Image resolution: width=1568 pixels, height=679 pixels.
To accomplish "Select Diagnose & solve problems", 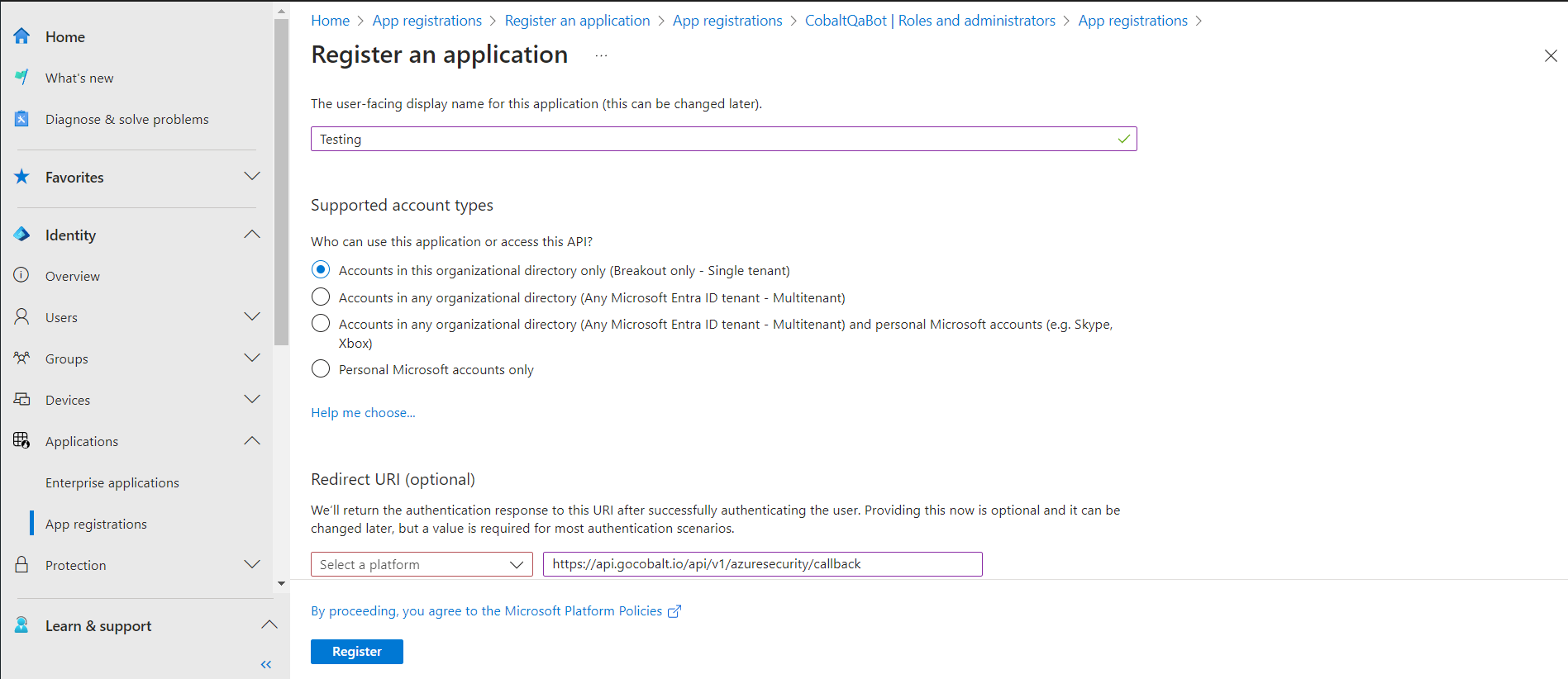I will pyautogui.click(x=126, y=119).
